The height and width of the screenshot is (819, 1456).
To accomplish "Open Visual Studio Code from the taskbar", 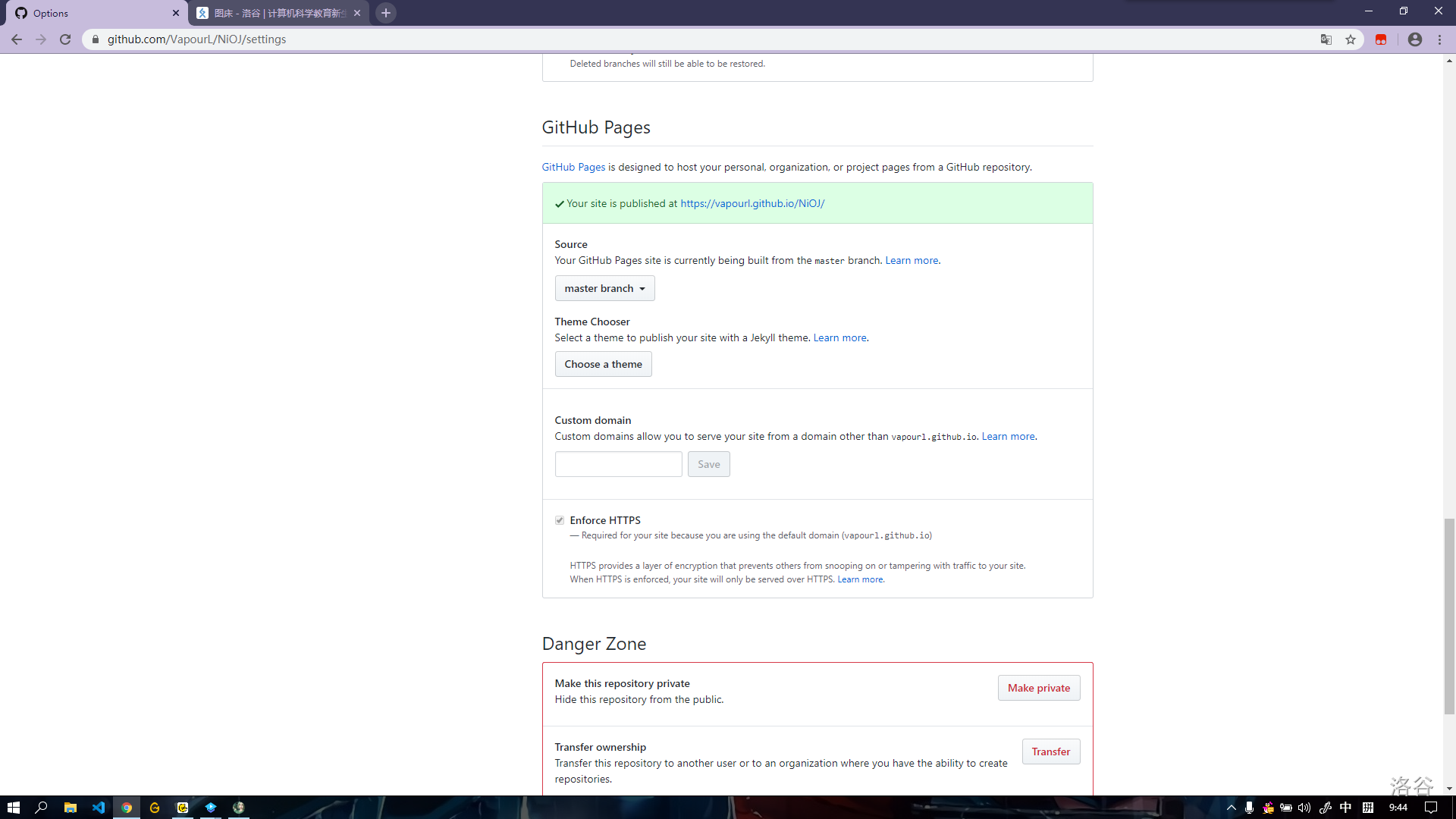I will click(99, 808).
